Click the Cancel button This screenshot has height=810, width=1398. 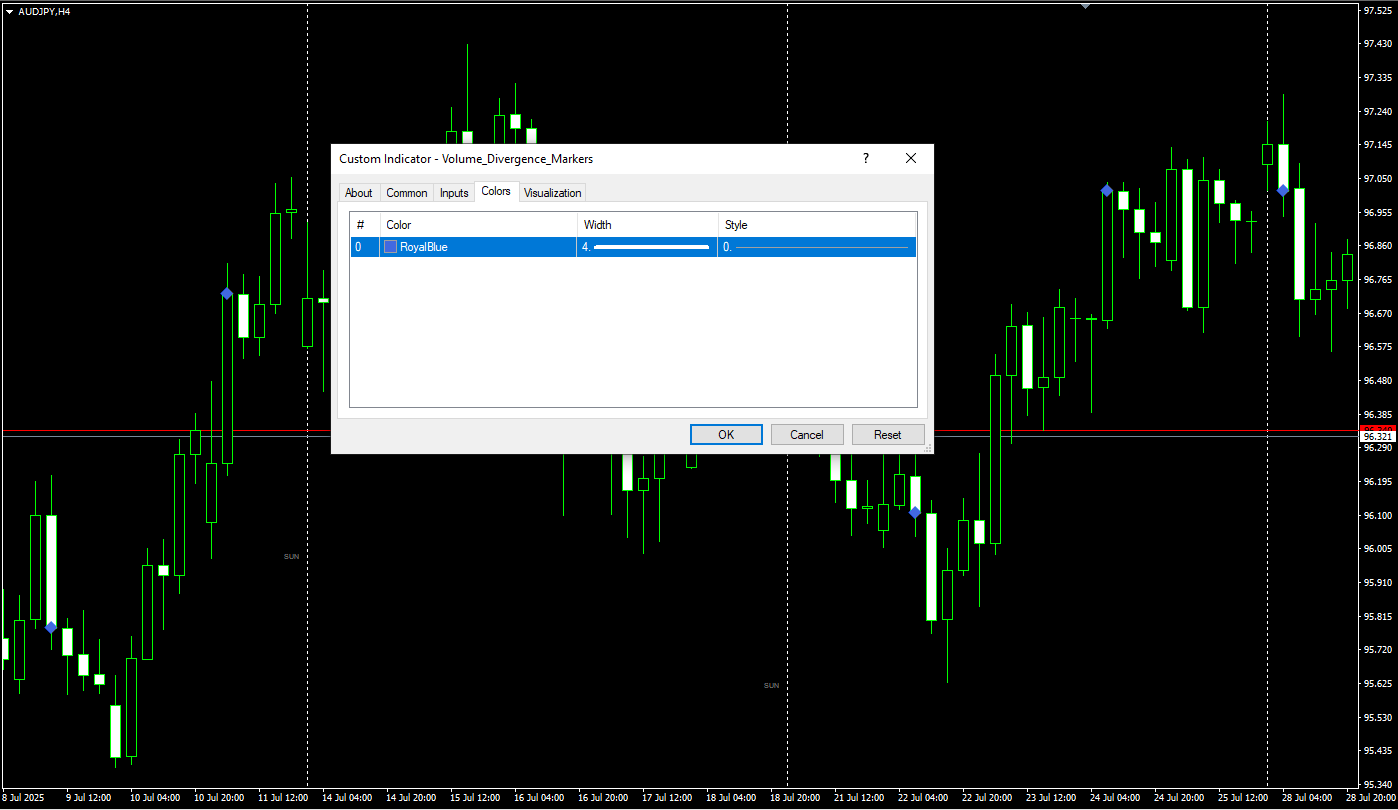point(806,434)
